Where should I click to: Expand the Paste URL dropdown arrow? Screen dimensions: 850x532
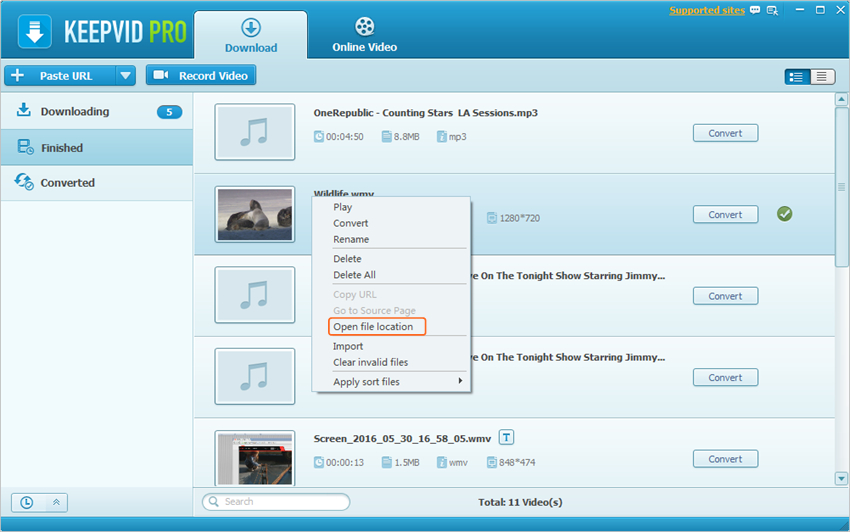[125, 75]
